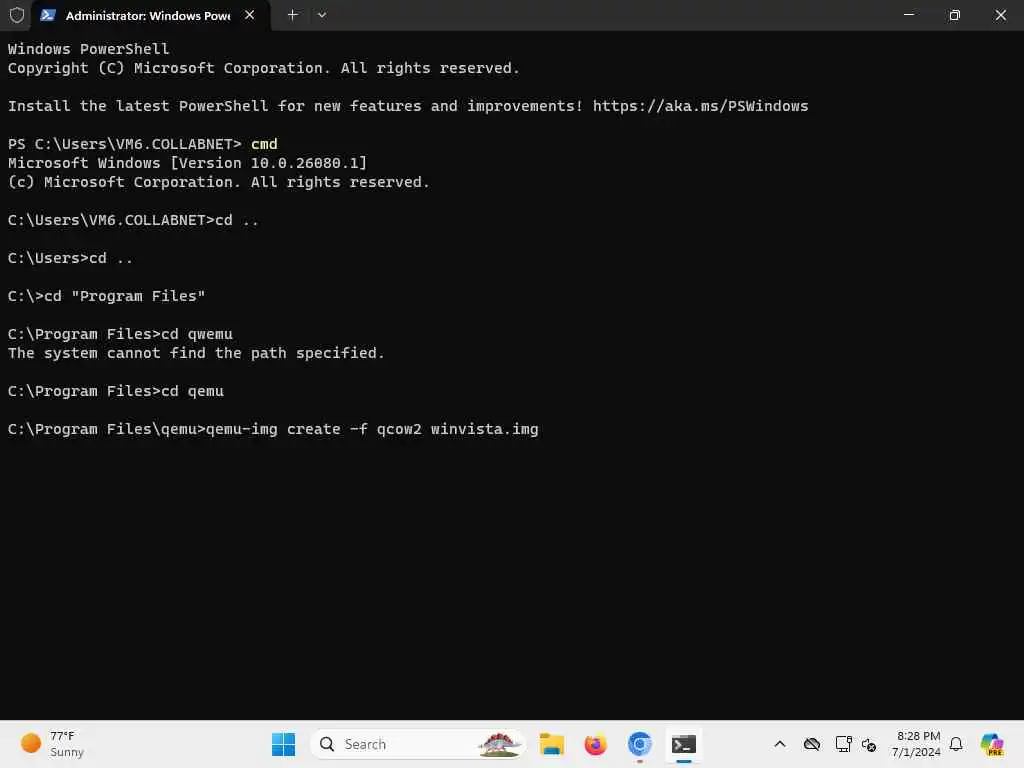Click the taskbar Search box
The height and width of the screenshot is (768, 1024).
418,744
